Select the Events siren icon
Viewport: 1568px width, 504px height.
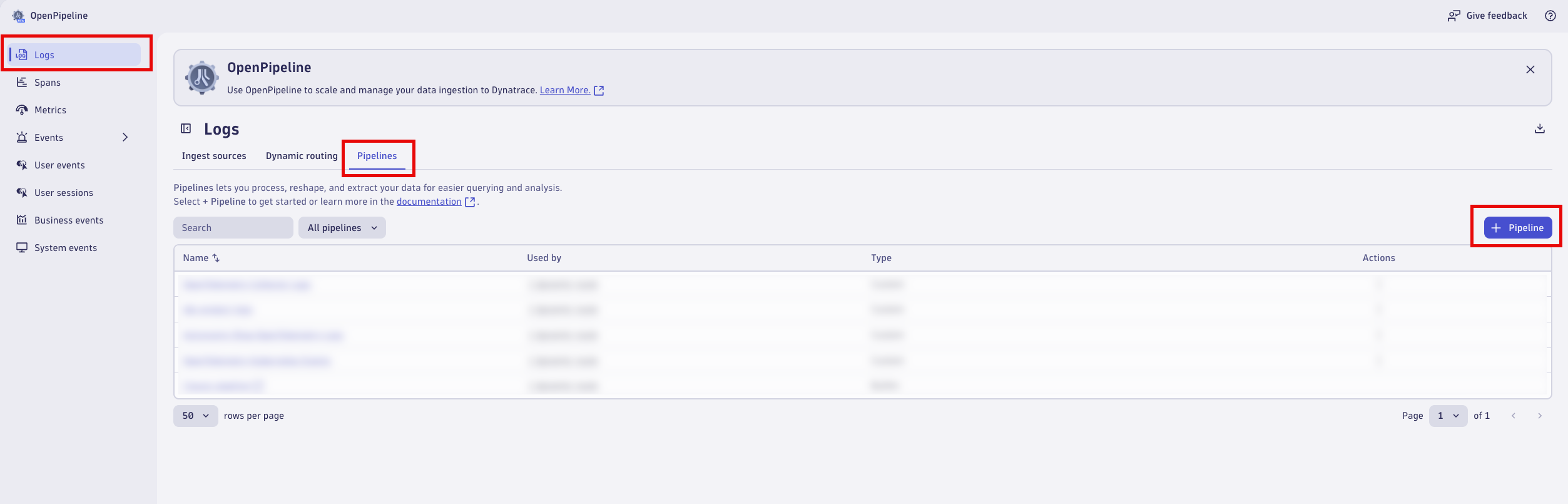point(22,137)
